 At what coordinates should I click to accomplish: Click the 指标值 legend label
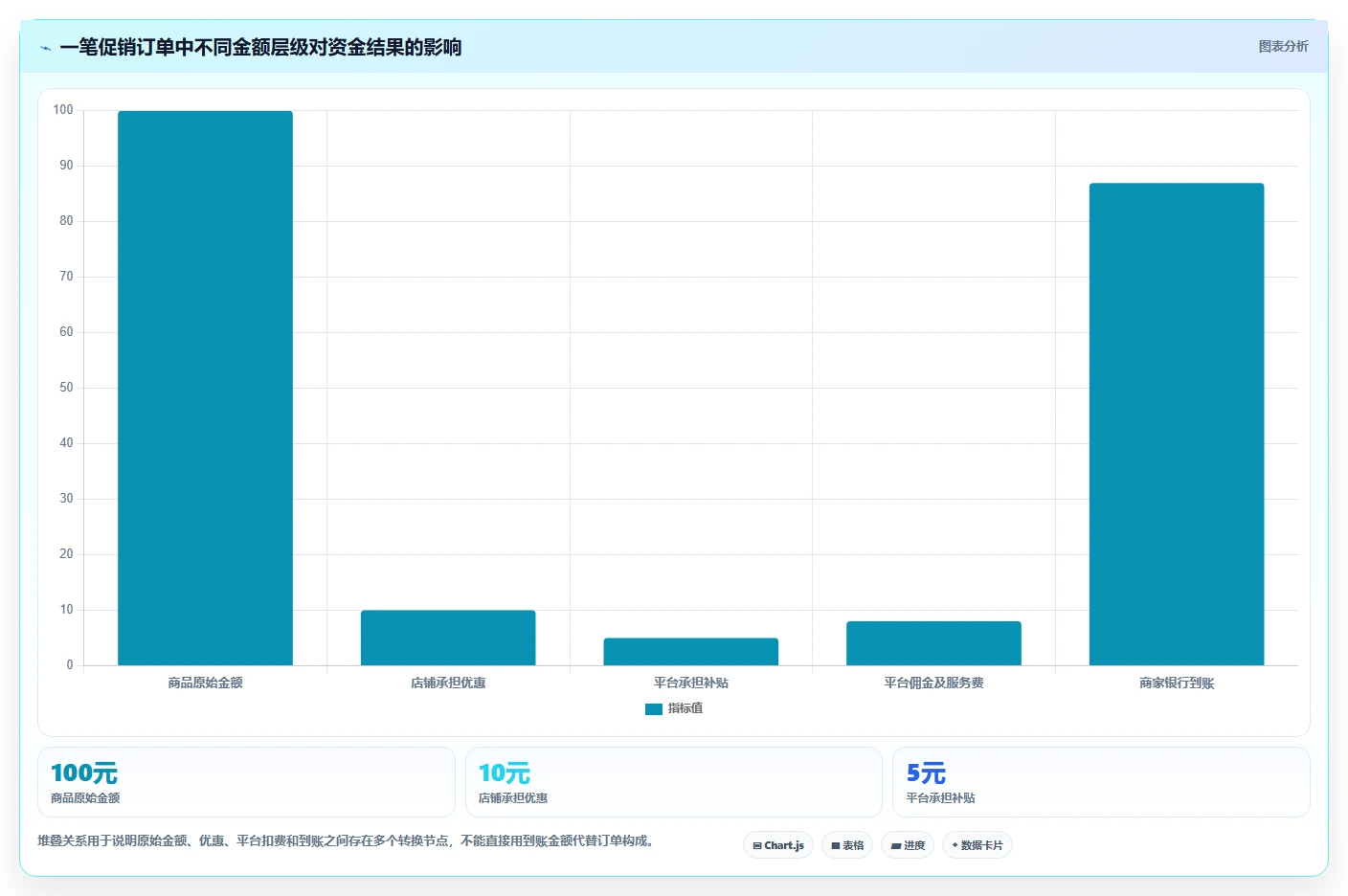coord(685,708)
